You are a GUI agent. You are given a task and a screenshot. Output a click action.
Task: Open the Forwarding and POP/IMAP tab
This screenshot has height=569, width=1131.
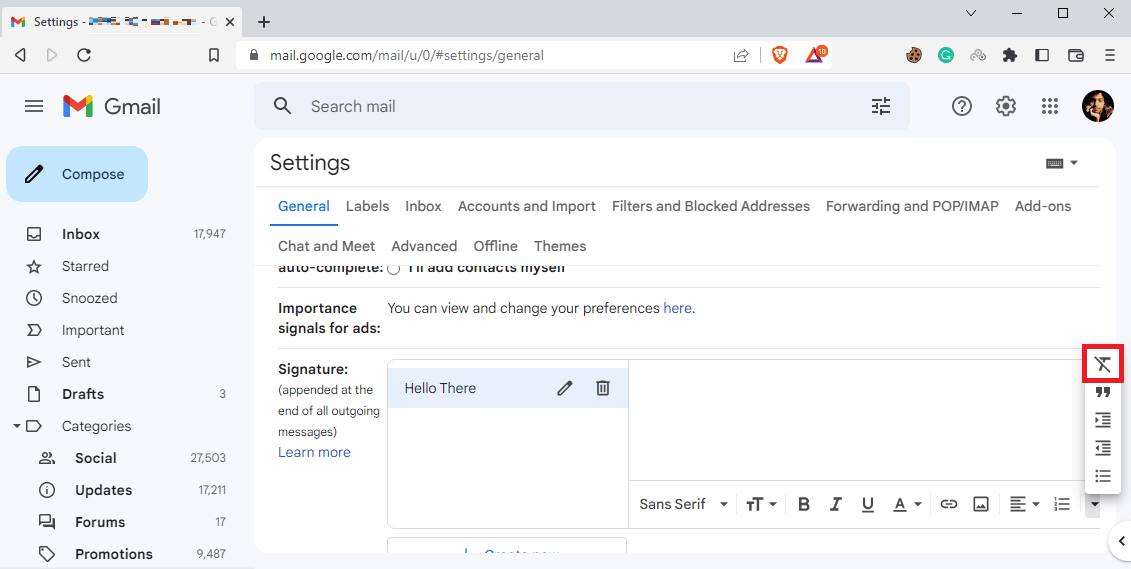pos(912,206)
